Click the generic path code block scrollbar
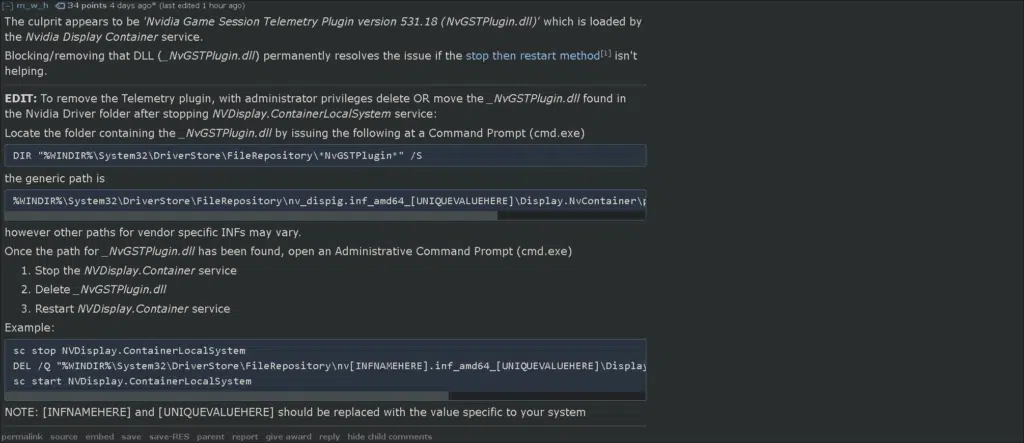 pos(251,215)
